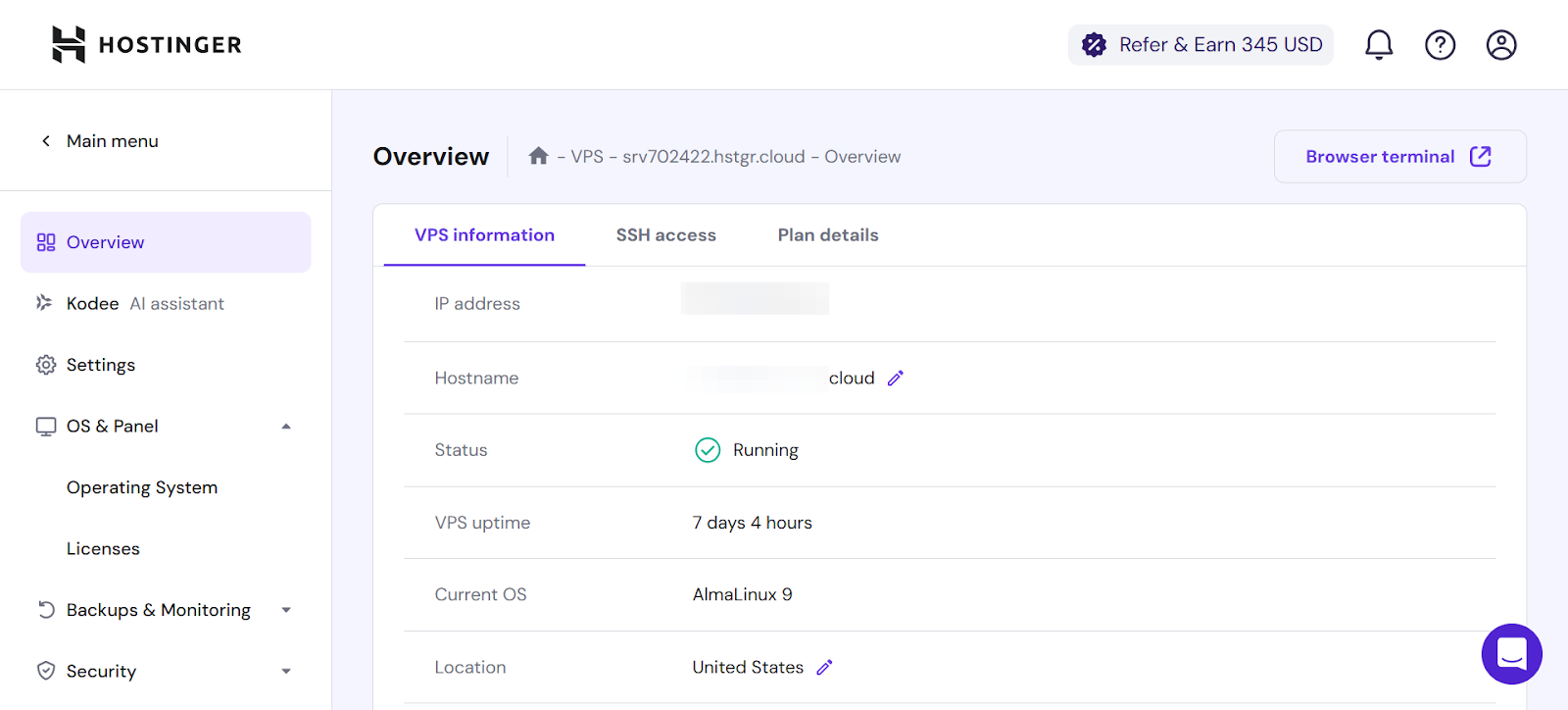Click the discount badge icon in Refer & Earn

click(1094, 44)
